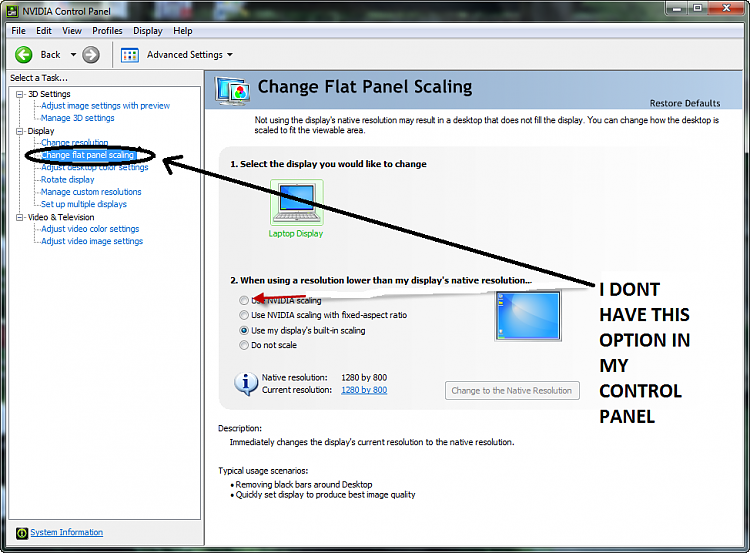Select Change flat panel scaling task
Image resolution: width=750 pixels, height=553 pixels.
pyautogui.click(x=88, y=155)
